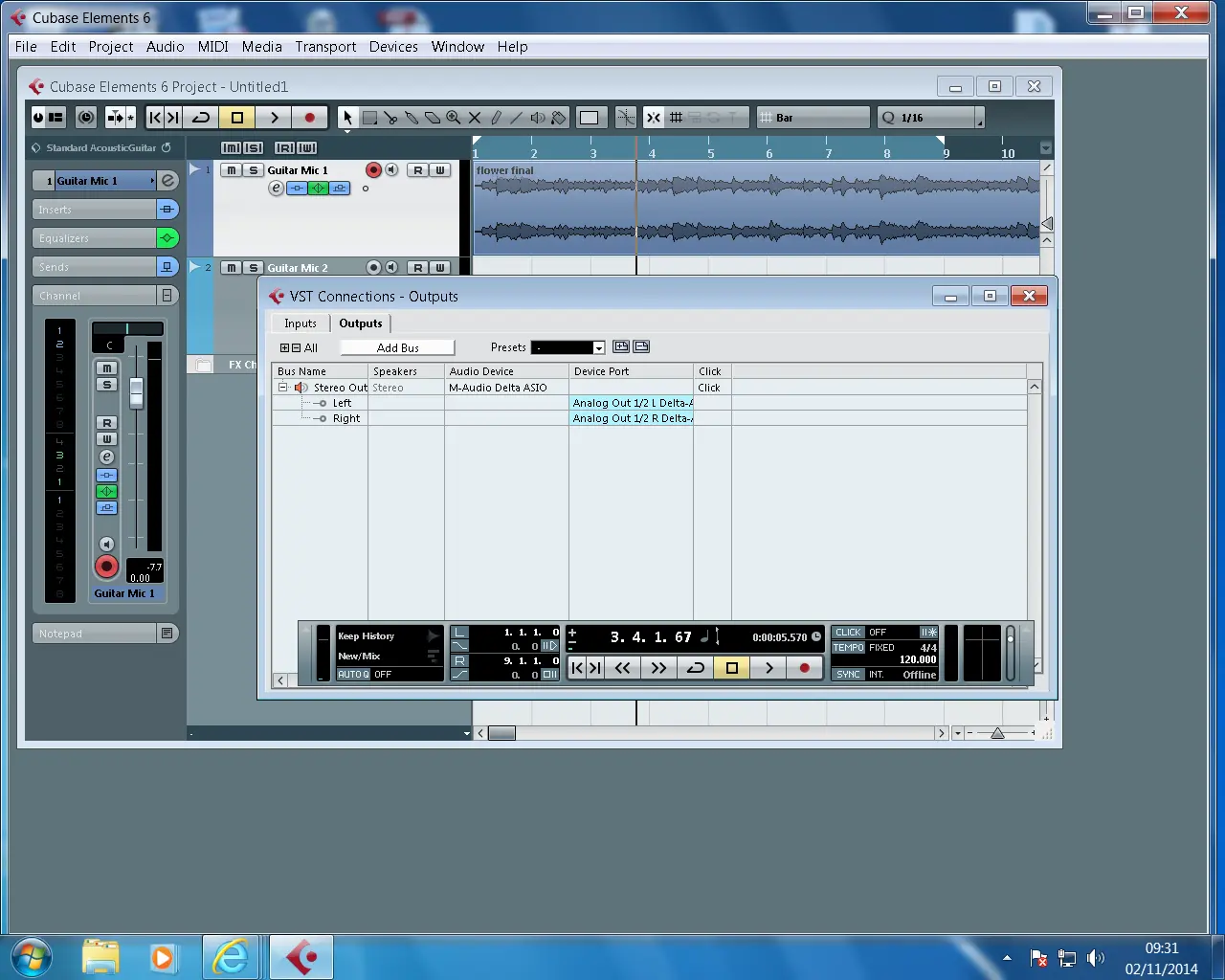Open the Constrain Delay Compensation button

point(86,117)
